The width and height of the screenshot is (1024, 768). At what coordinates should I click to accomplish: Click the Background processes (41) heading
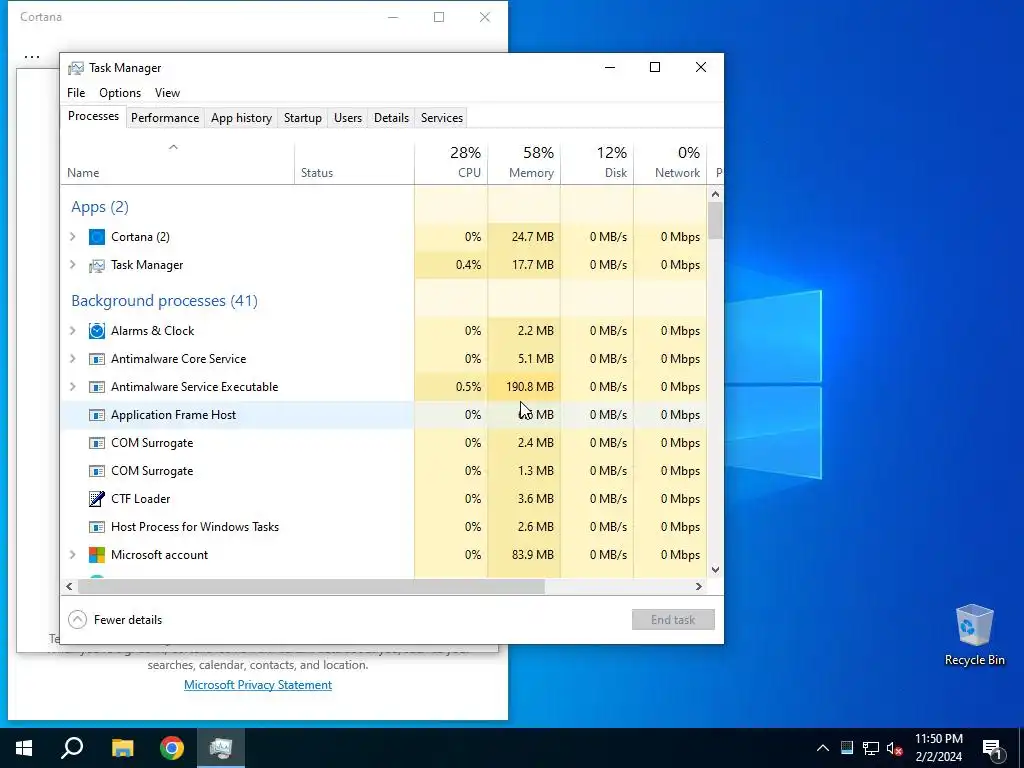165,301
